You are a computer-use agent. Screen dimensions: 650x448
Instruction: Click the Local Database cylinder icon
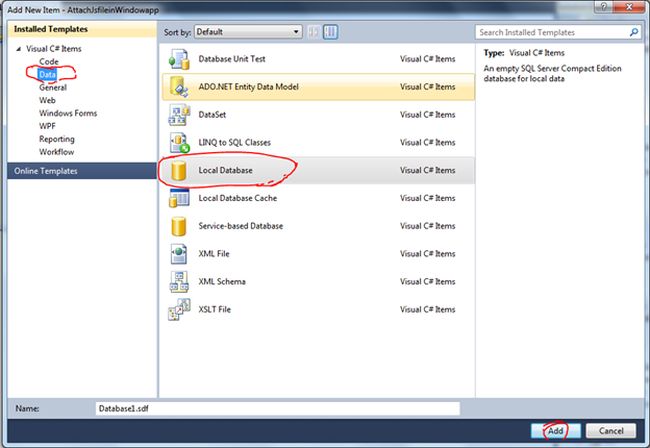pos(179,170)
